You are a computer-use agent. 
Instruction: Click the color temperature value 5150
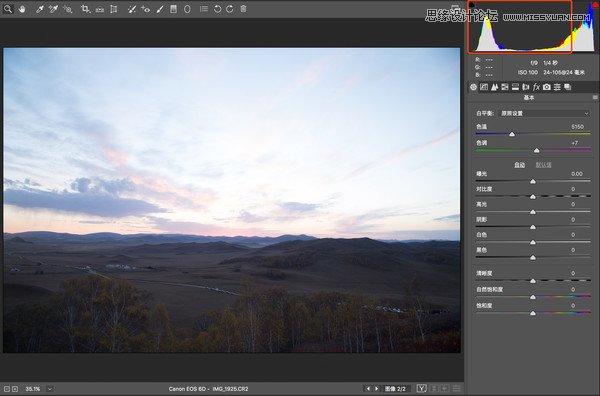click(x=577, y=127)
